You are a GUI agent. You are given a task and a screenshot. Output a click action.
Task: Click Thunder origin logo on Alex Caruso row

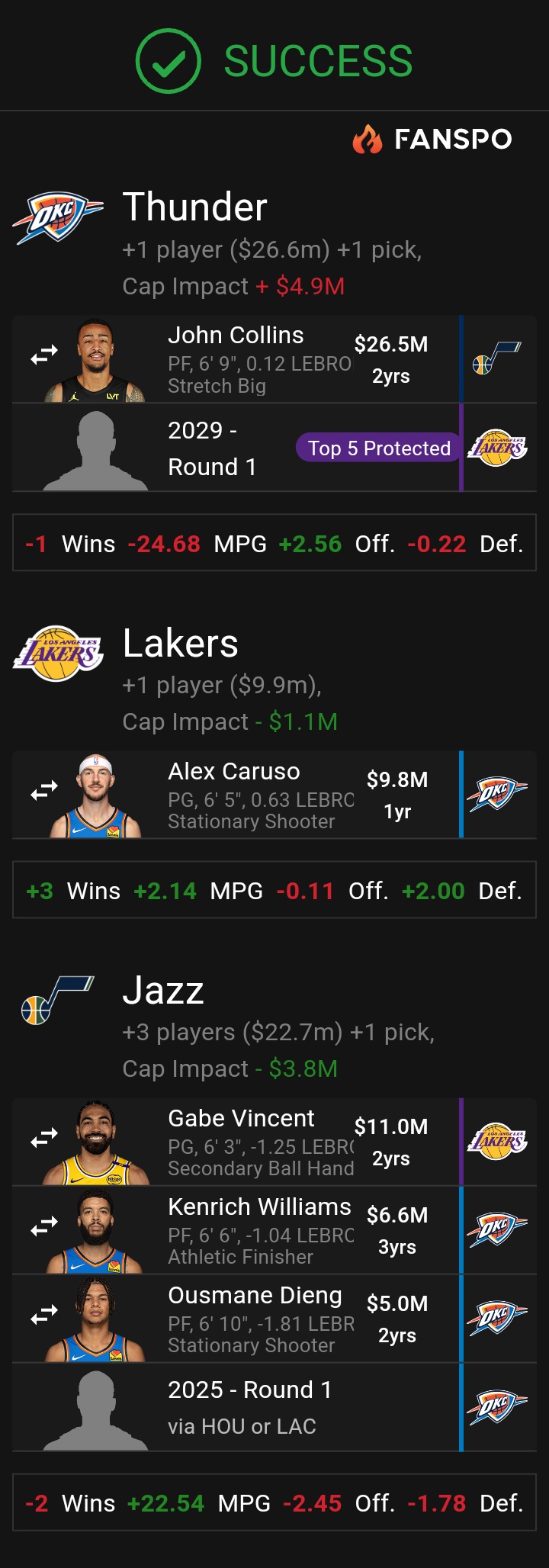(497, 795)
